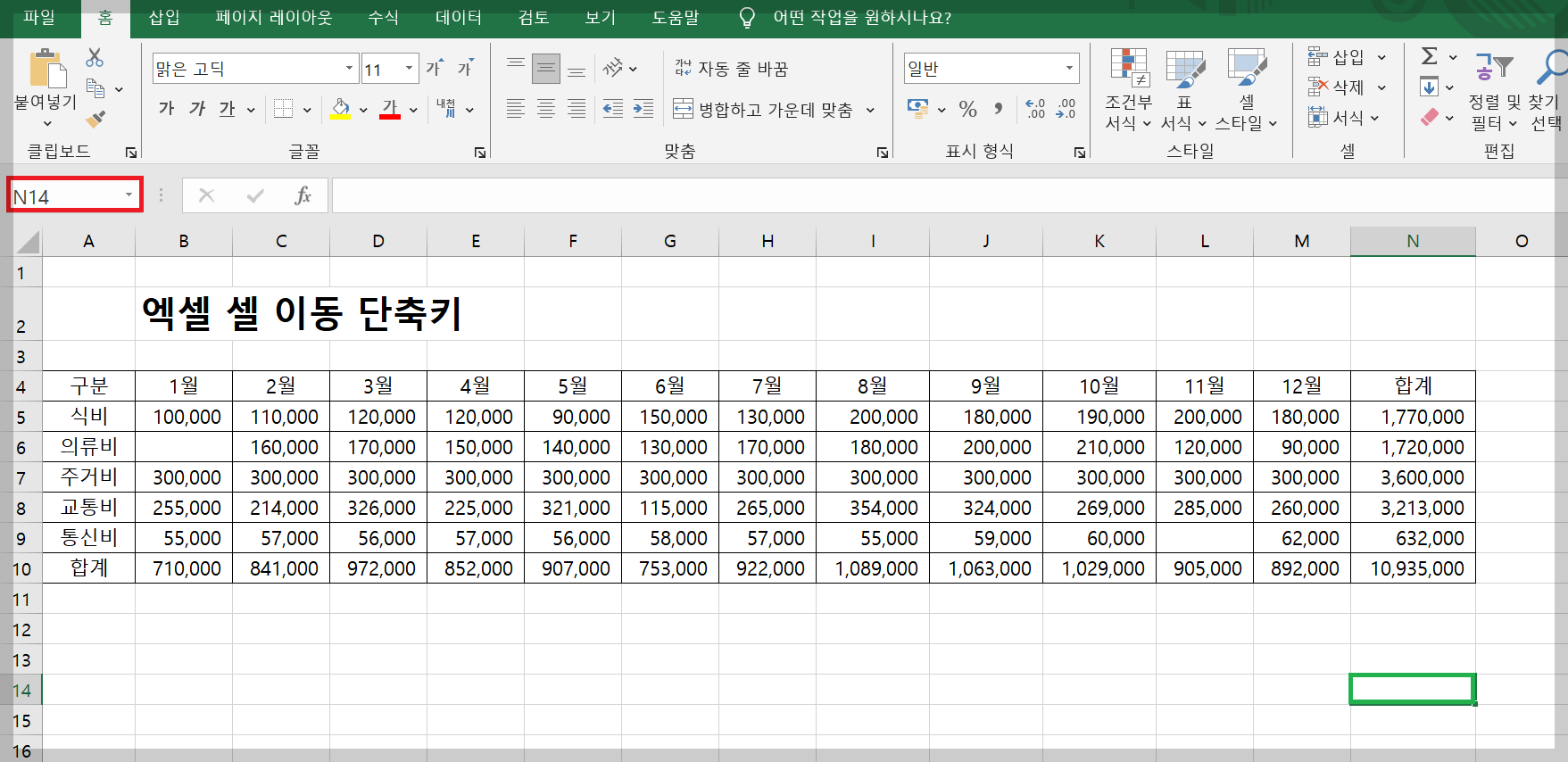The width and height of the screenshot is (1568, 762).
Task: Center cell text horizontally
Action: point(546,109)
